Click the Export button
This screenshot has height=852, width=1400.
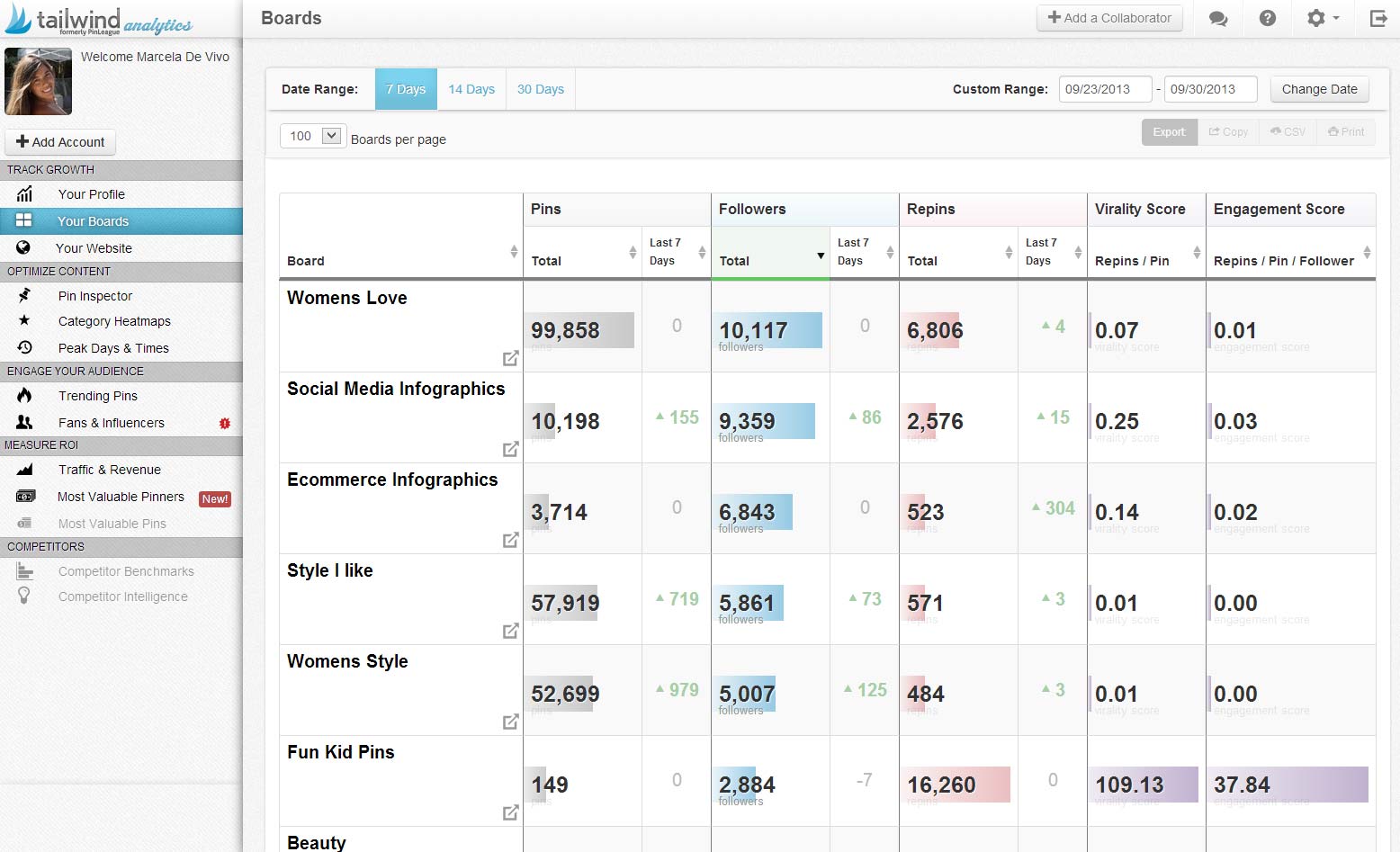tap(1169, 131)
